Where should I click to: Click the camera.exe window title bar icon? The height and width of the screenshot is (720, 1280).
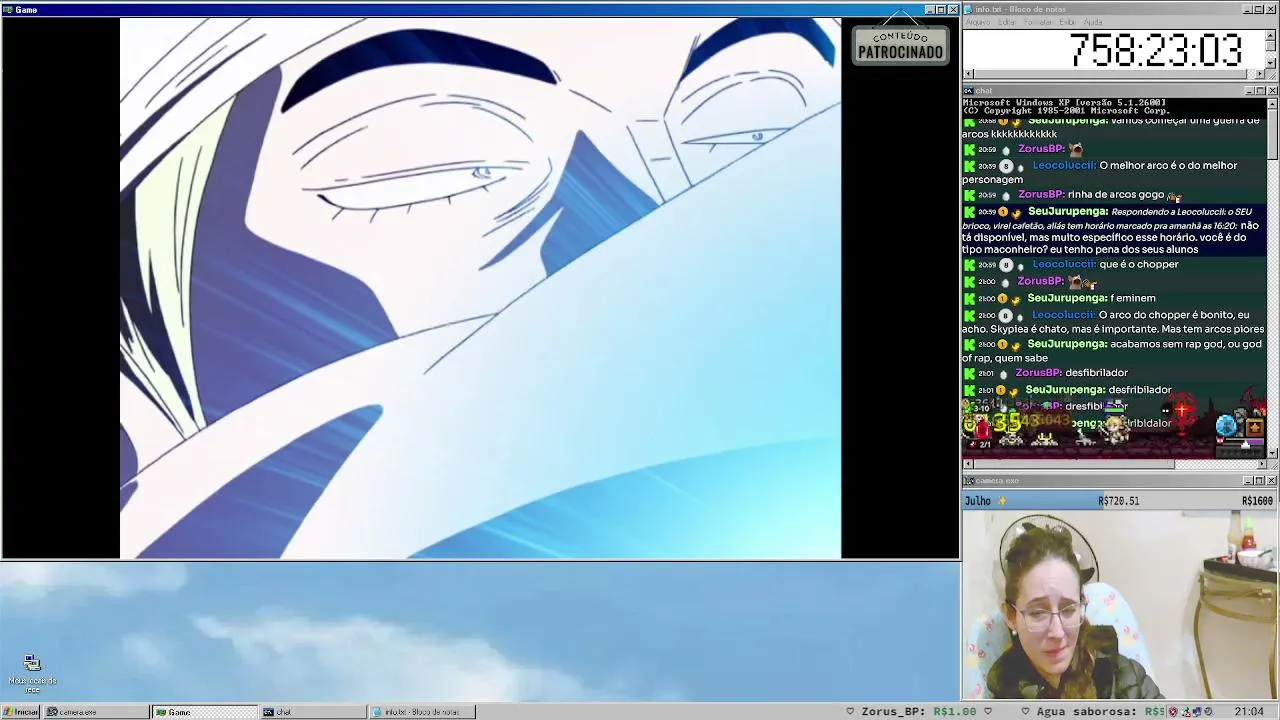[969, 481]
